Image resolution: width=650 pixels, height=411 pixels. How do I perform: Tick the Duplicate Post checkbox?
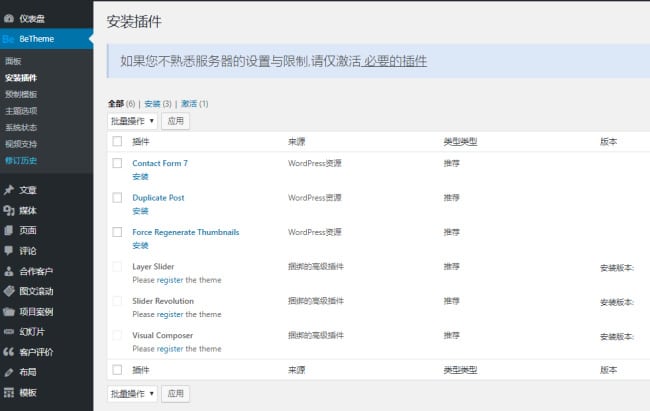coord(117,198)
